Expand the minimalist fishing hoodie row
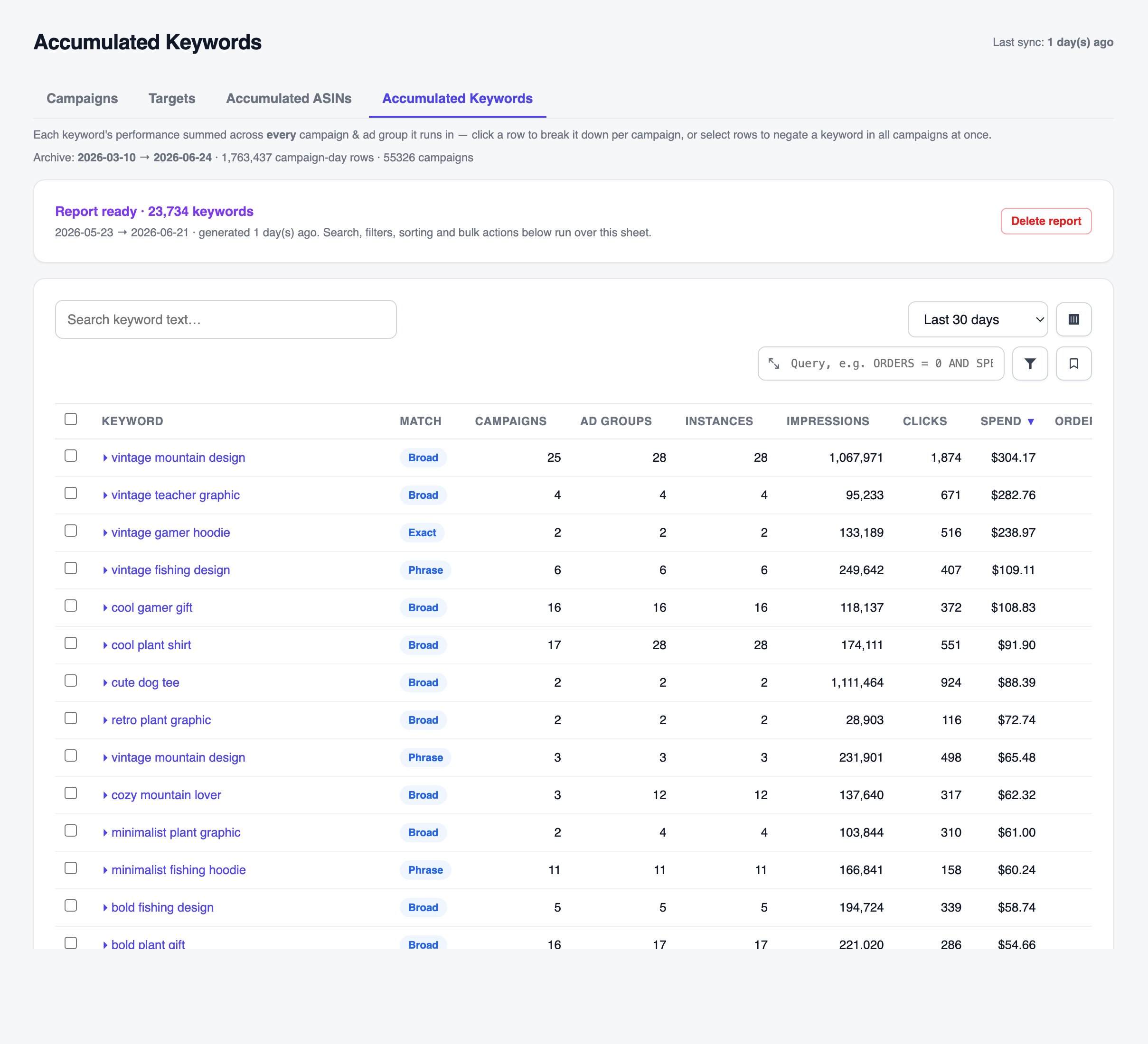The image size is (1148, 1044). 105,870
